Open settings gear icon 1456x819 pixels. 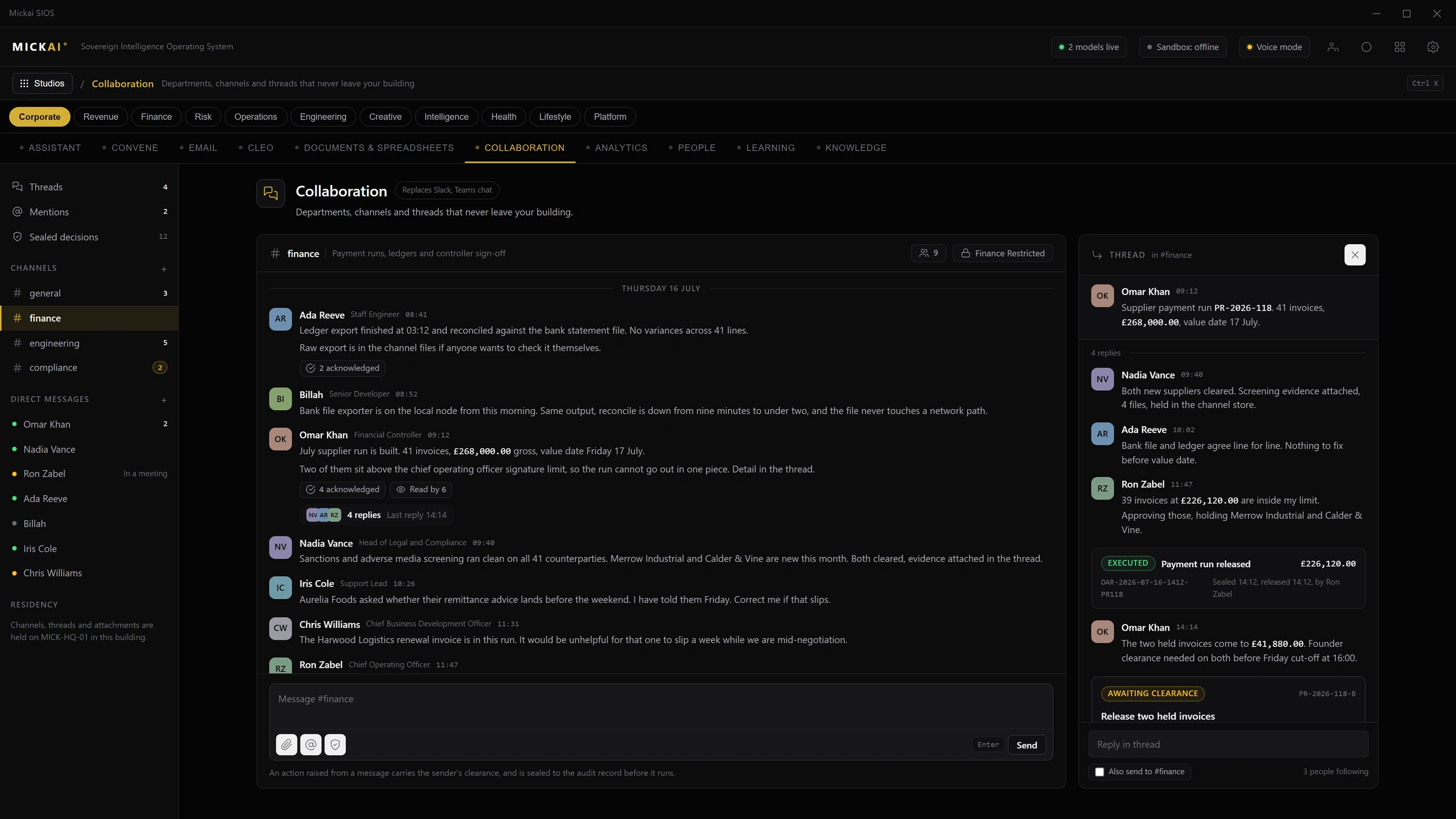click(1433, 47)
